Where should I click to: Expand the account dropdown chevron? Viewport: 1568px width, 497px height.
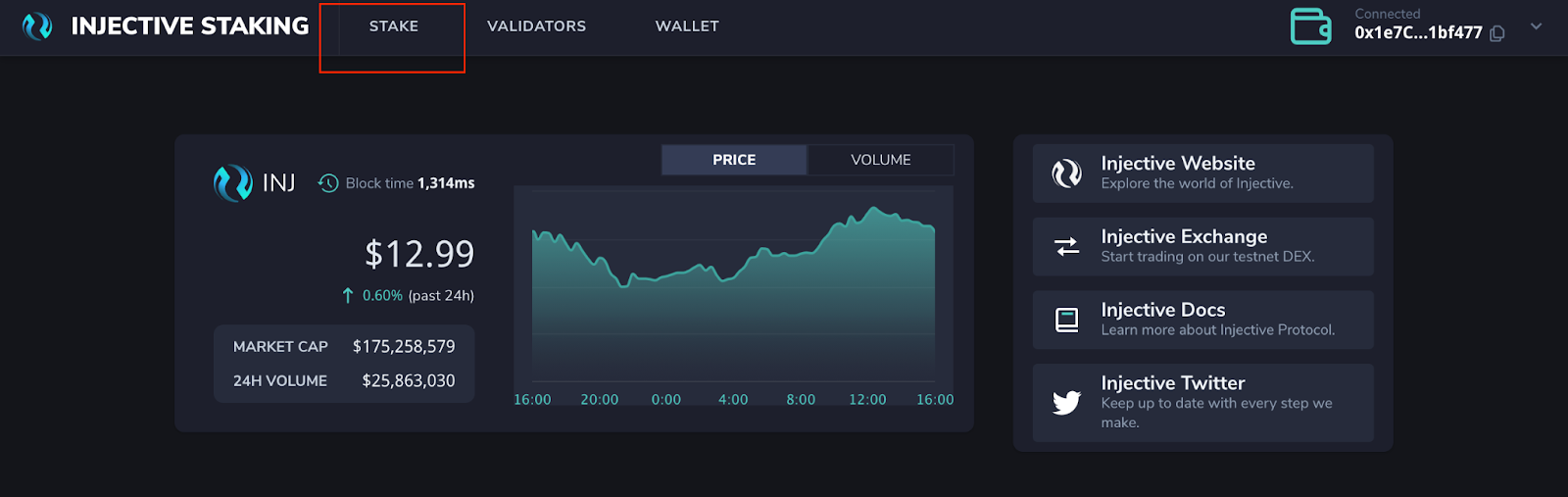[1536, 26]
